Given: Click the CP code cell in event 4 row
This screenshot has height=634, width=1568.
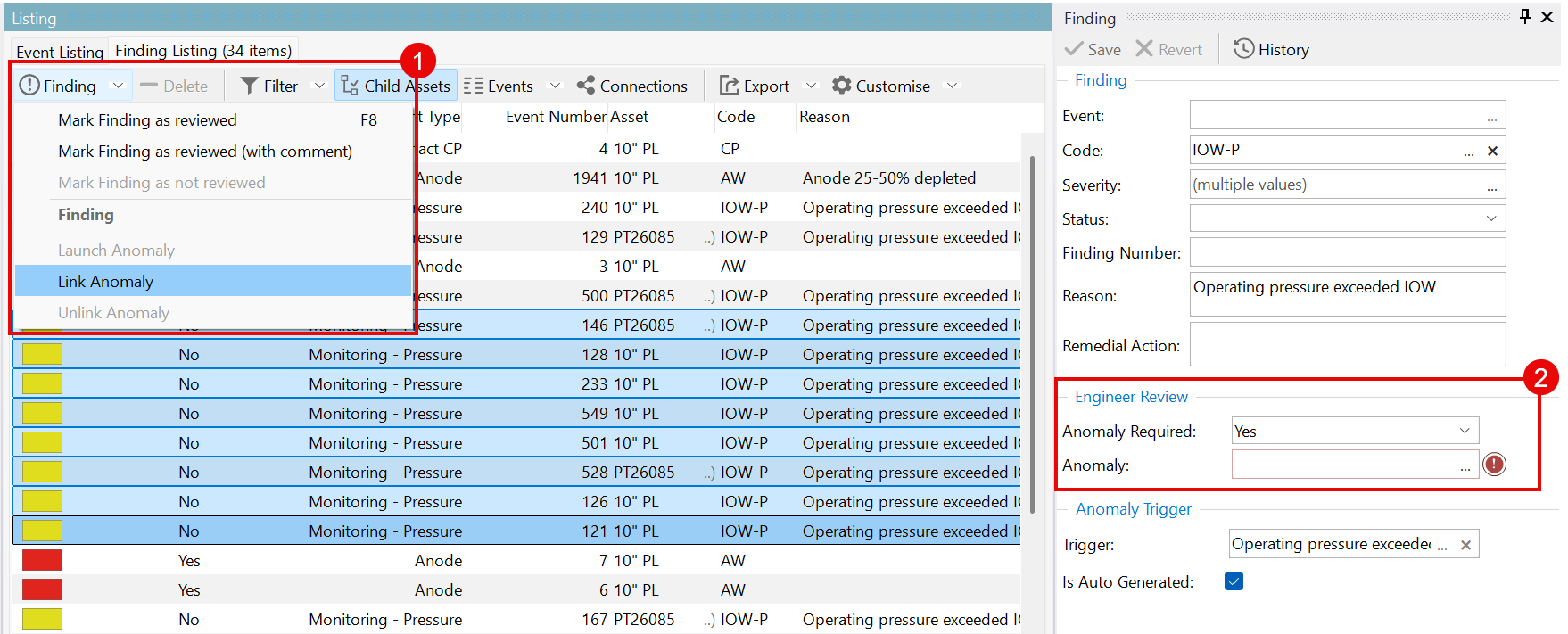Looking at the screenshot, I should click(x=730, y=149).
